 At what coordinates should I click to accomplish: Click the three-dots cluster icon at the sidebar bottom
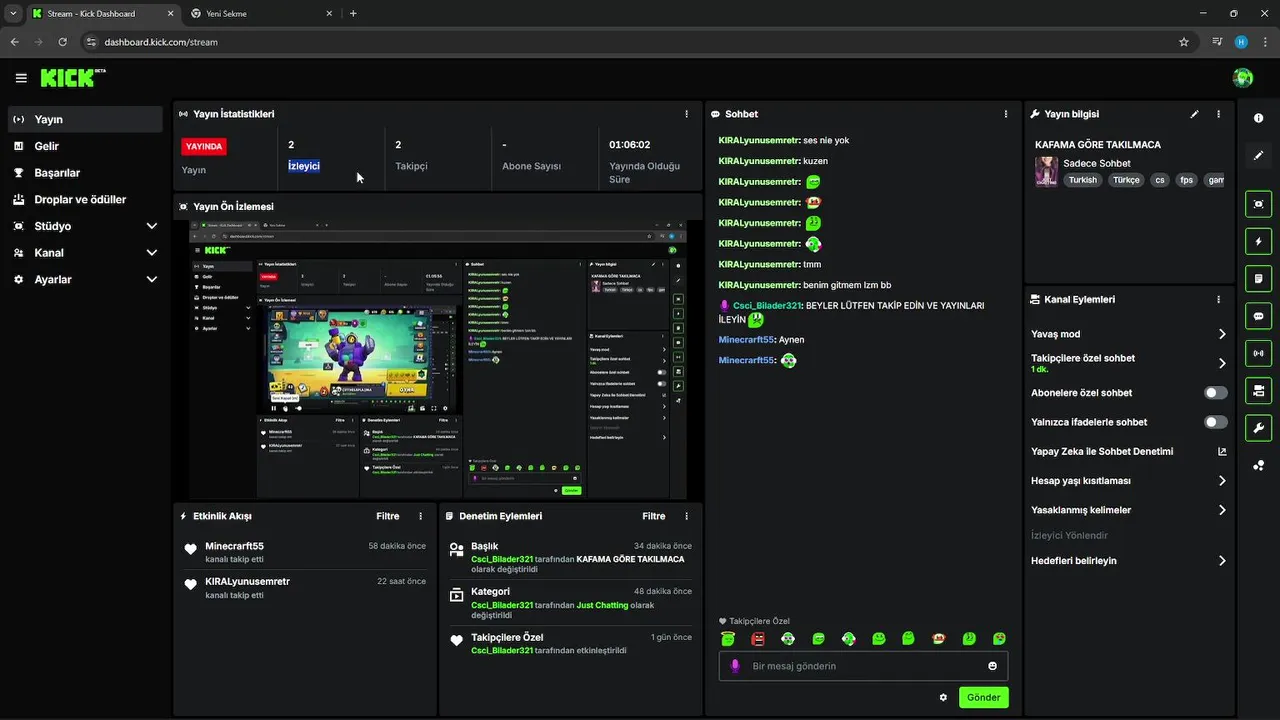click(1258, 465)
